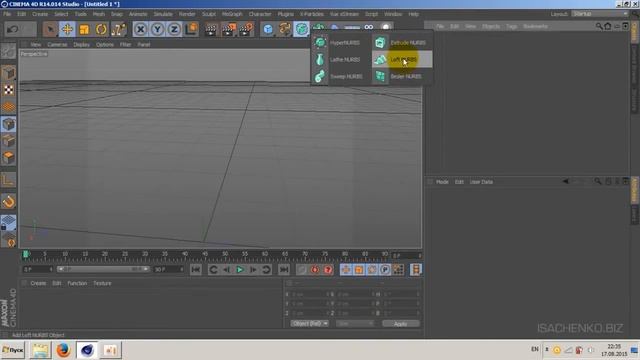
Task: Toggle Z axis lock
Action: (174, 29)
